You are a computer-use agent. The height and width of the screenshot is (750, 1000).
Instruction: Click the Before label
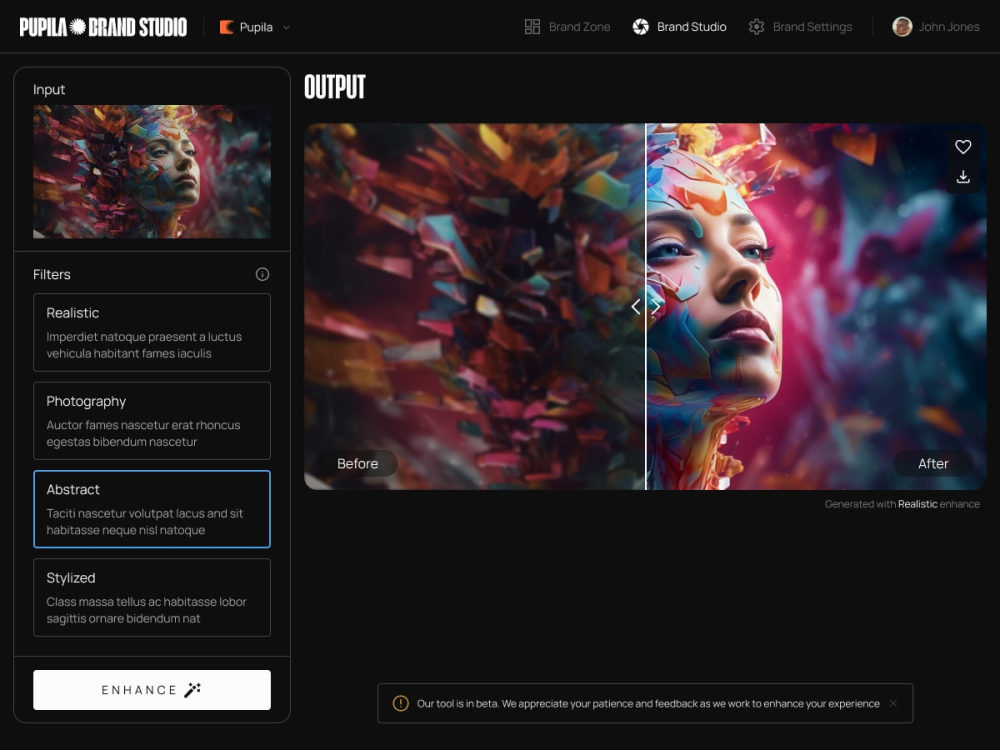tap(357, 464)
